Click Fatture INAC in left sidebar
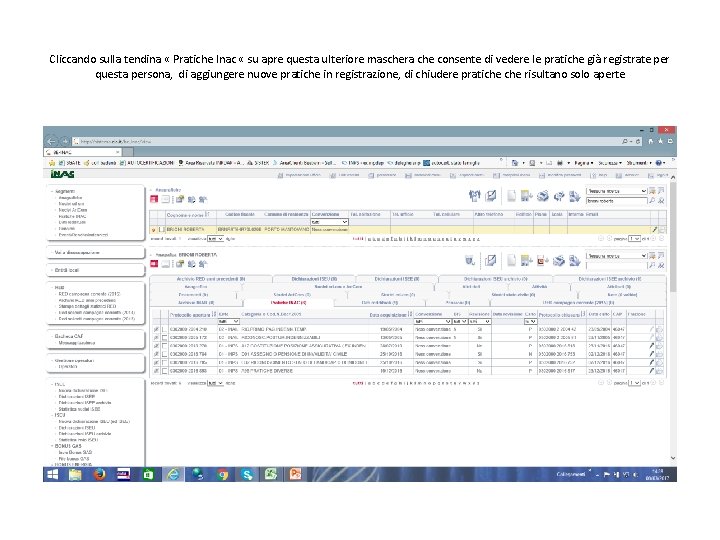The image size is (720, 540). pos(73,216)
